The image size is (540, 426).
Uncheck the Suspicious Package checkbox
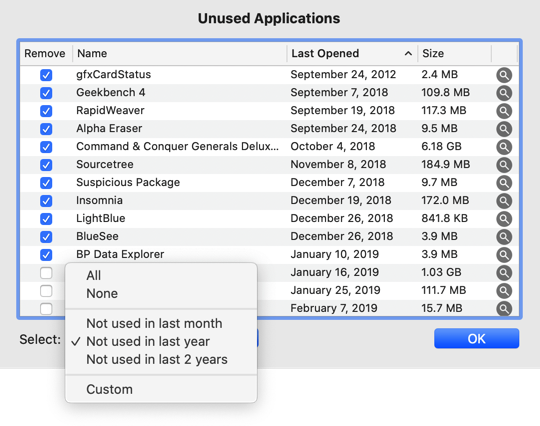click(x=46, y=183)
